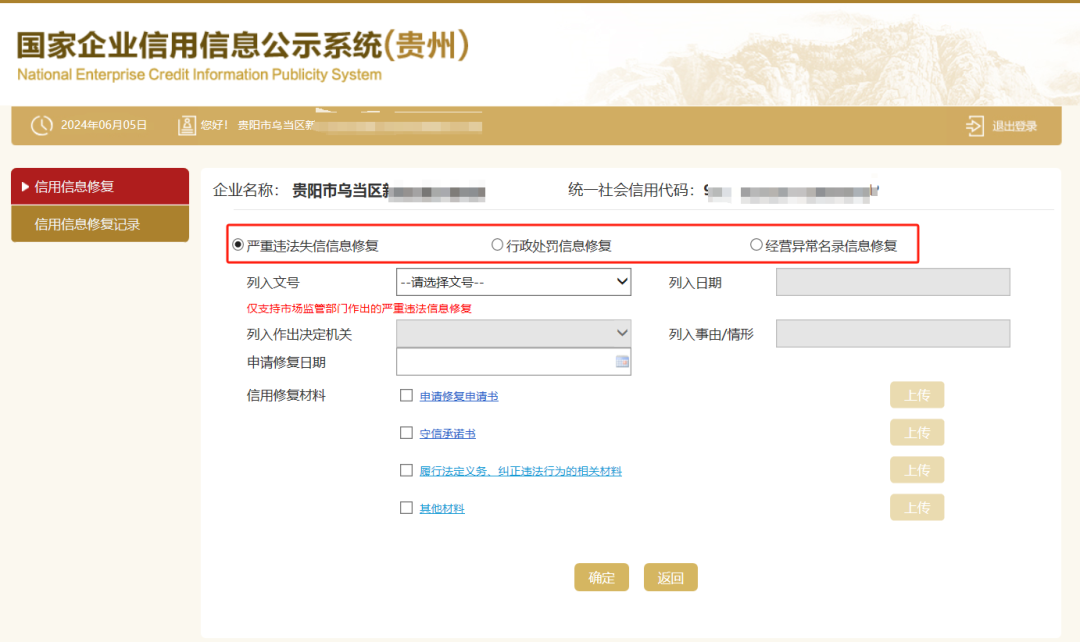Screen dimensions: 1080x642
Task: Open the calendar picker icon in 申请修复日期
Action: coord(622,362)
